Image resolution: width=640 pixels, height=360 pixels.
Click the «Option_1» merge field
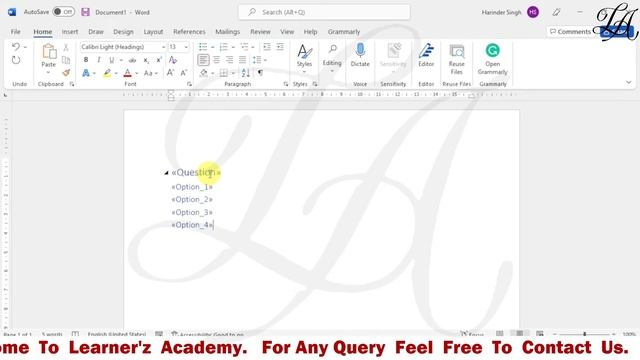192,187
